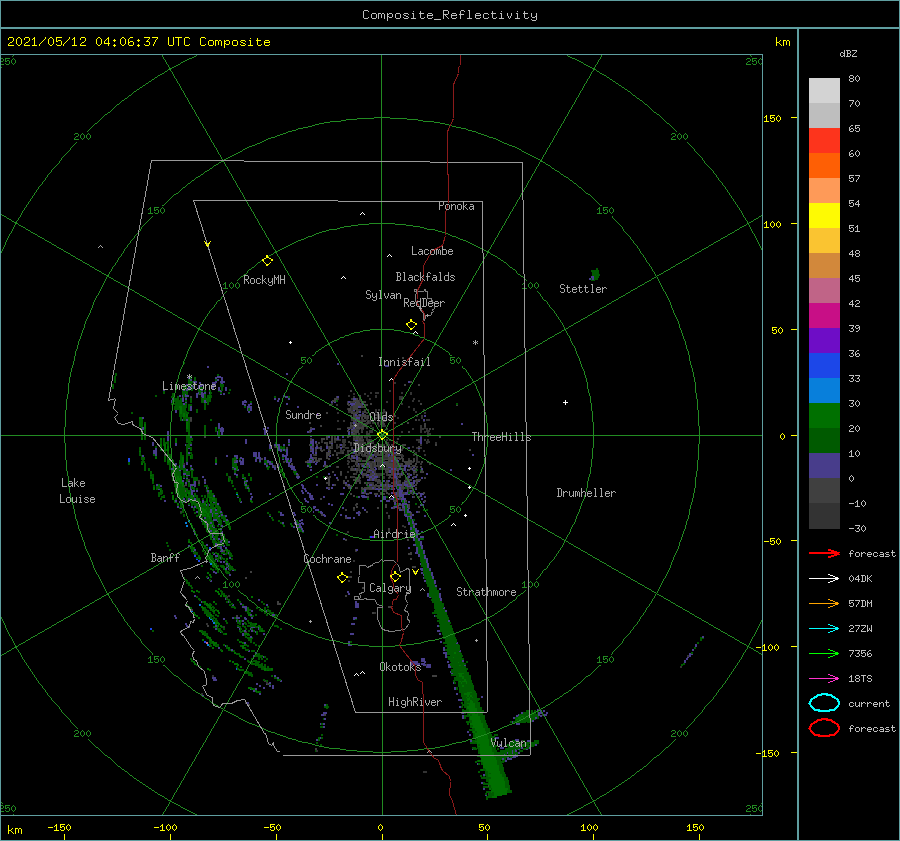Click the Ponoka town label
The height and width of the screenshot is (841, 900).
tap(456, 206)
